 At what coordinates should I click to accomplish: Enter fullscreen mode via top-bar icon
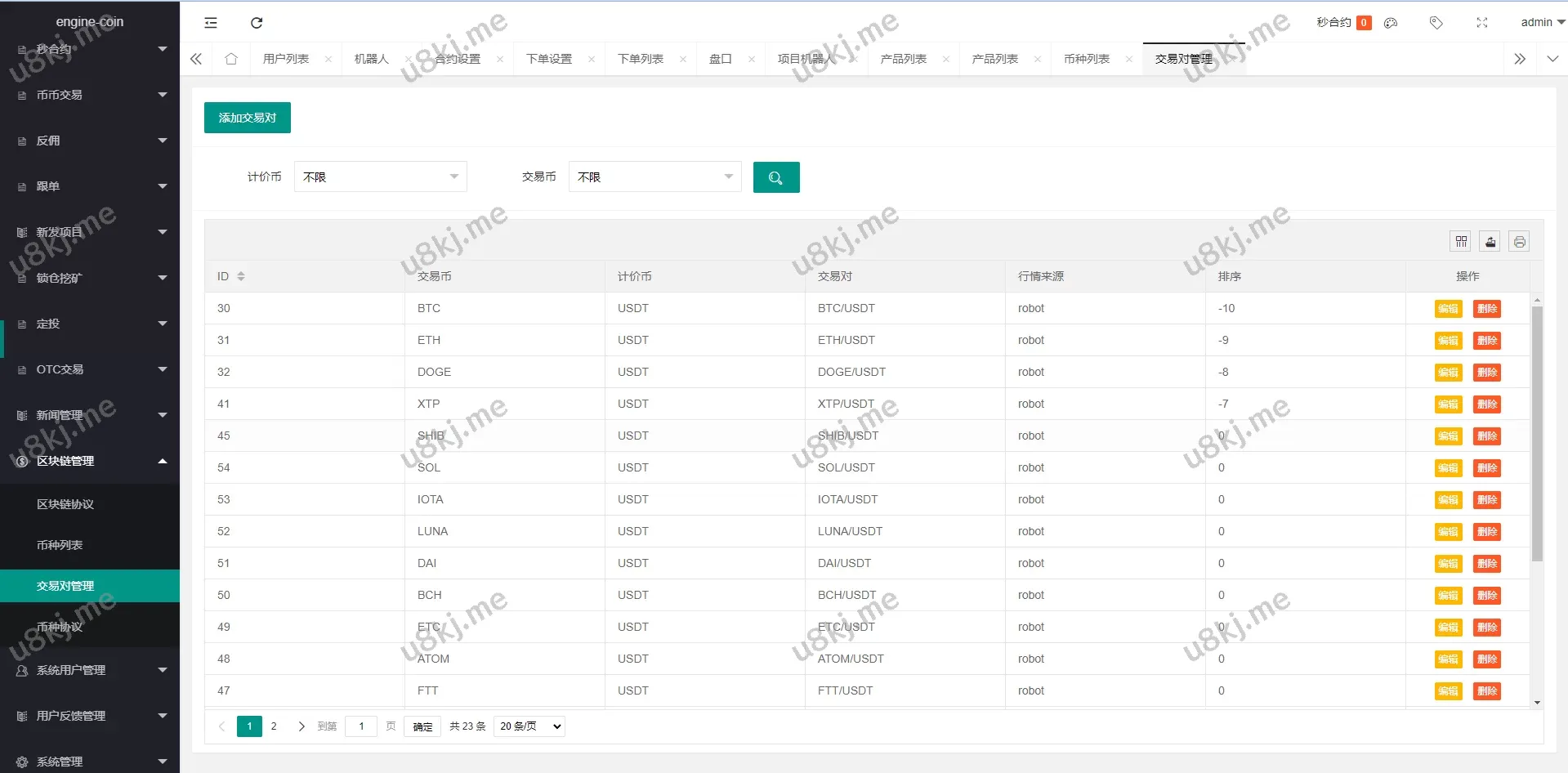(1481, 23)
